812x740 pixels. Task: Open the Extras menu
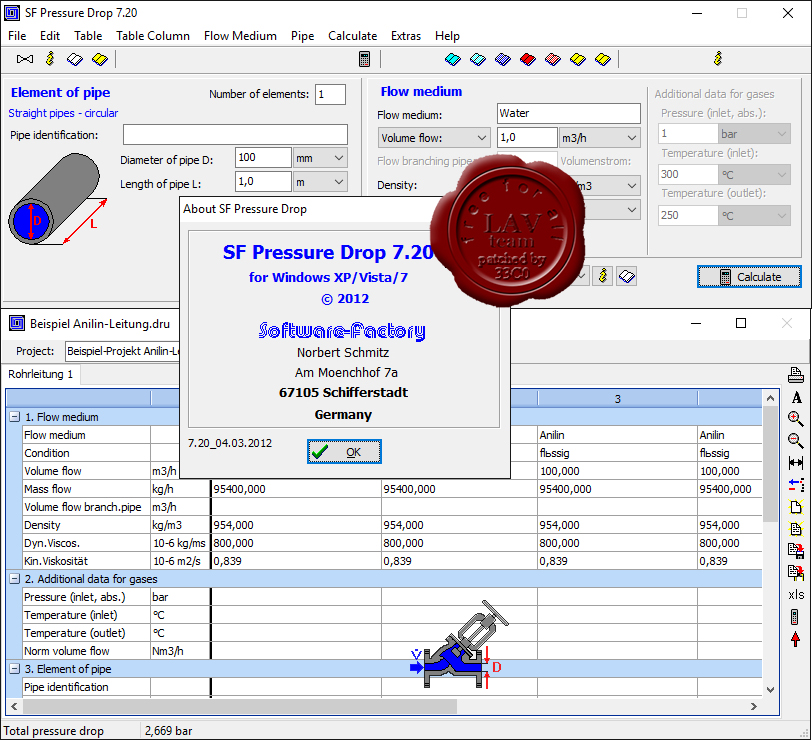406,36
